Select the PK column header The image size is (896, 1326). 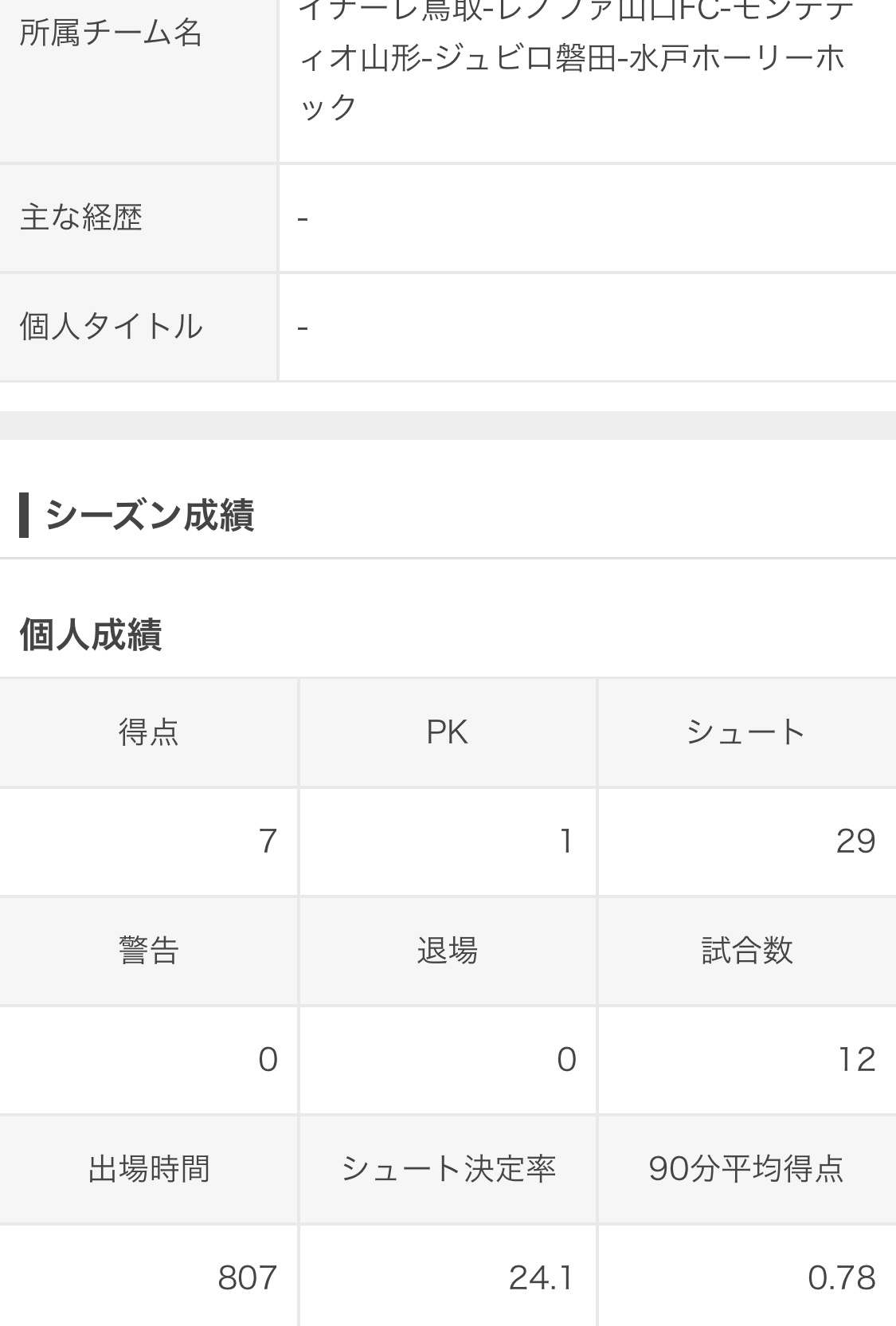point(448,732)
